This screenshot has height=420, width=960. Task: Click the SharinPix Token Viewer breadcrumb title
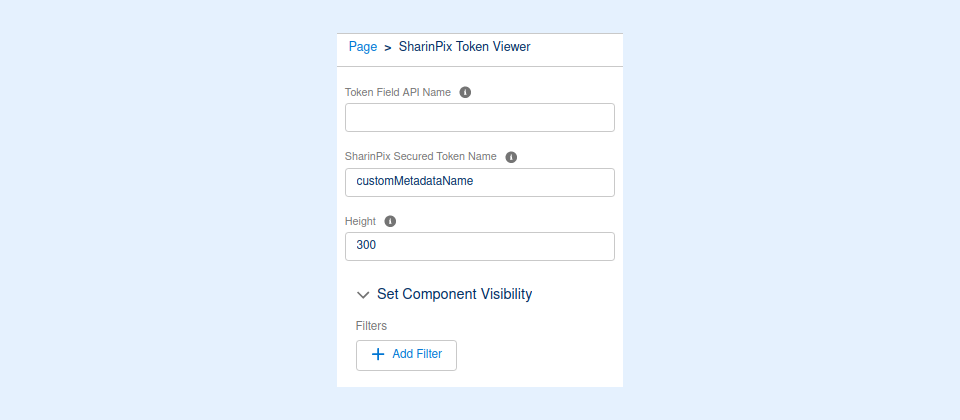[465, 46]
